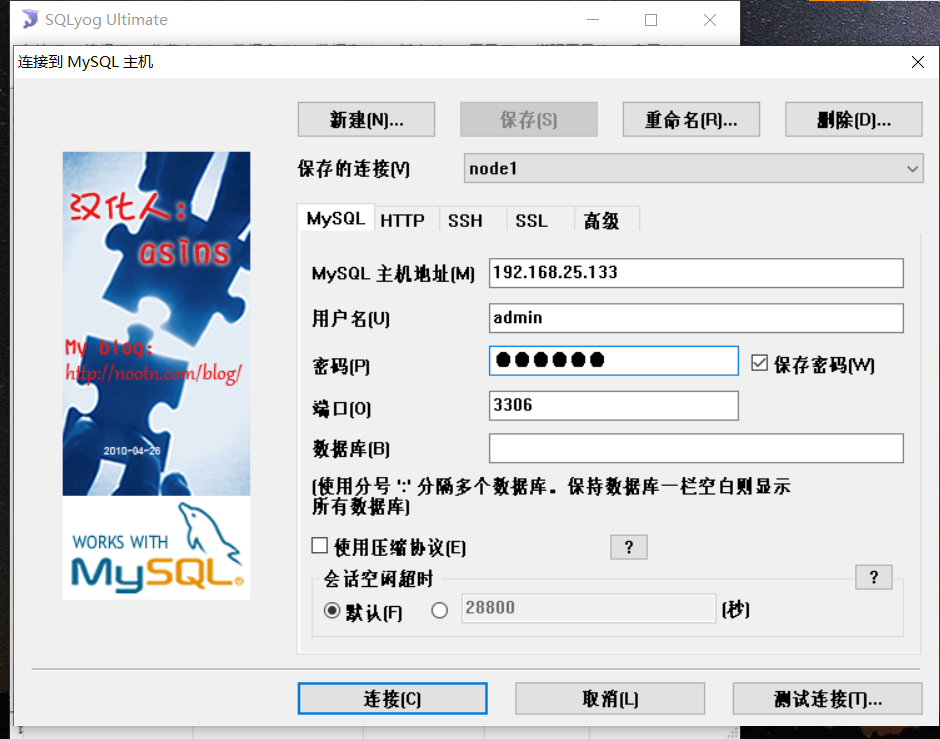
Task: Click the compression protocol help "?" button
Action: tap(628, 547)
